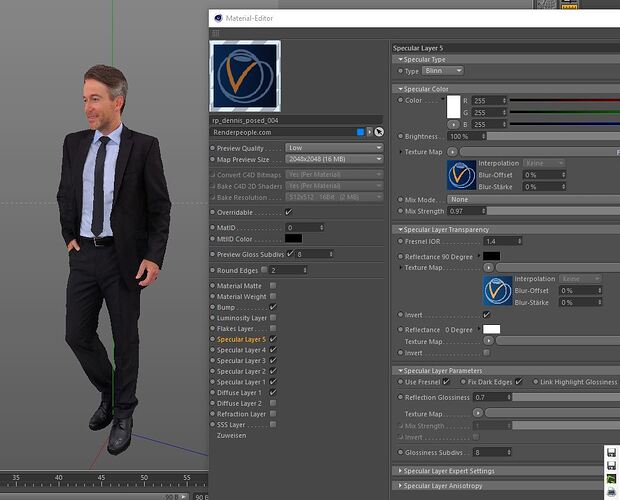This screenshot has height=500, width=620.
Task: Enable the Luminosity Layer checkbox
Action: 273,317
